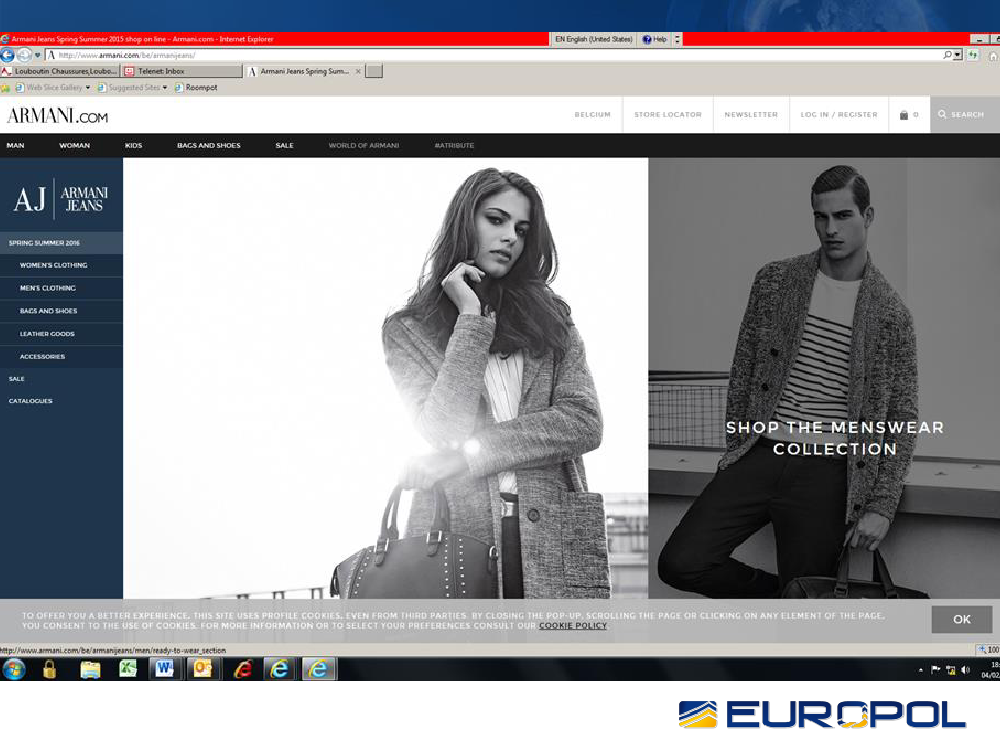Click the zoom level 100 control in the status bar

tap(989, 650)
